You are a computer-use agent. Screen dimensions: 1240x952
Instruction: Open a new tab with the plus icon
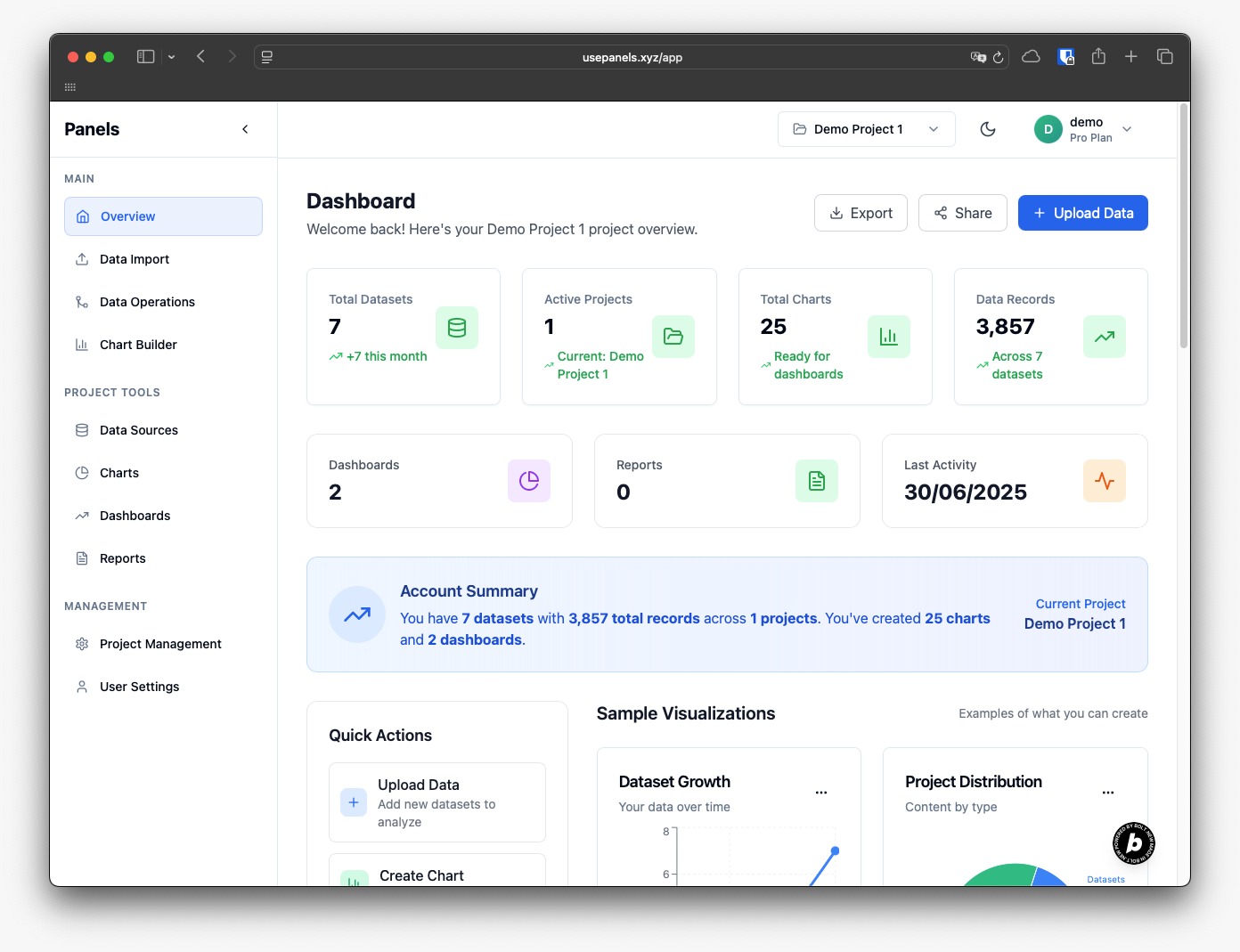point(1131,56)
